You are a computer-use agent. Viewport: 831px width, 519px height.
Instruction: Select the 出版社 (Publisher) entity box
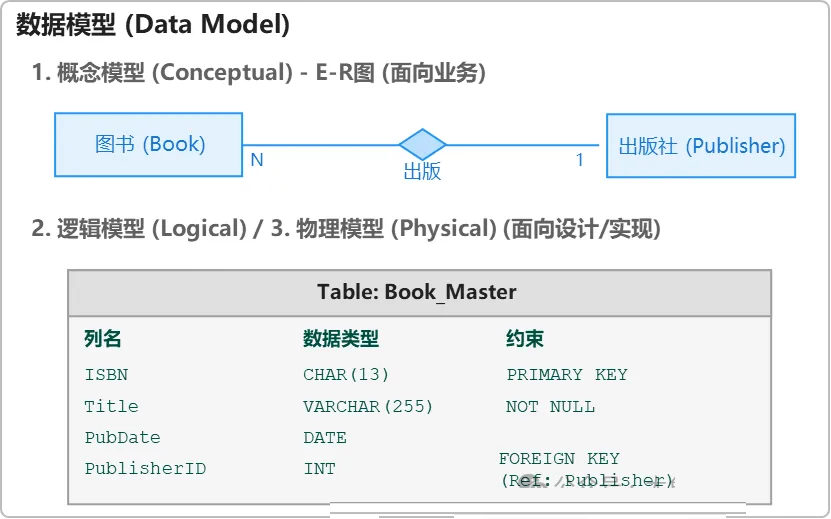[x=701, y=146]
